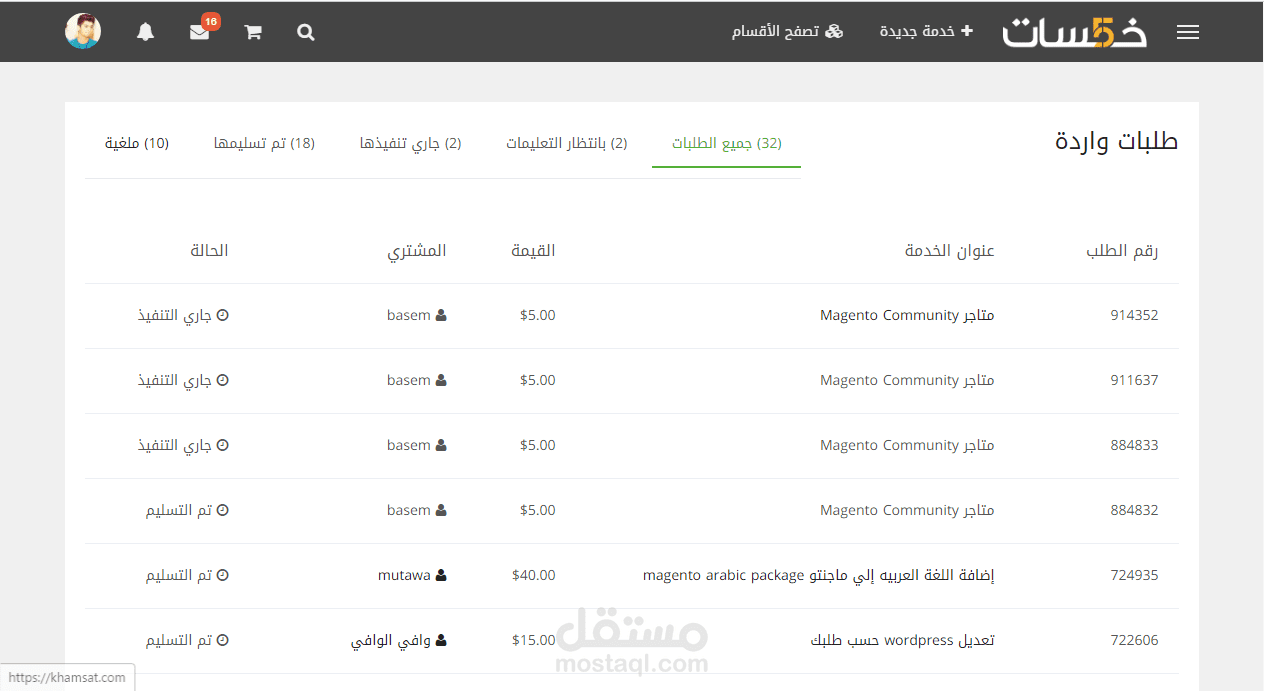Open Magento Community service for order 914352

pyautogui.click(x=907, y=315)
